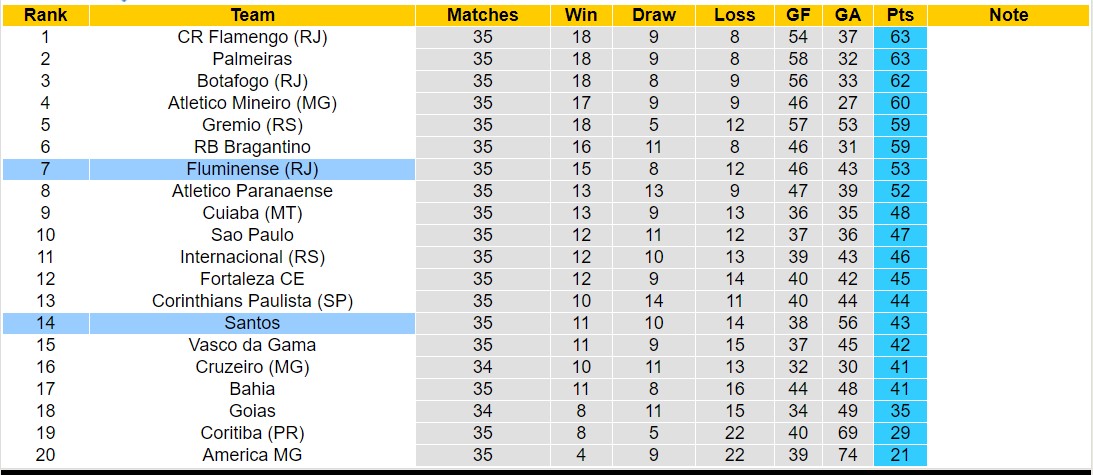The height and width of the screenshot is (475, 1093).
Task: Click the America MG team name
Action: click(252, 455)
